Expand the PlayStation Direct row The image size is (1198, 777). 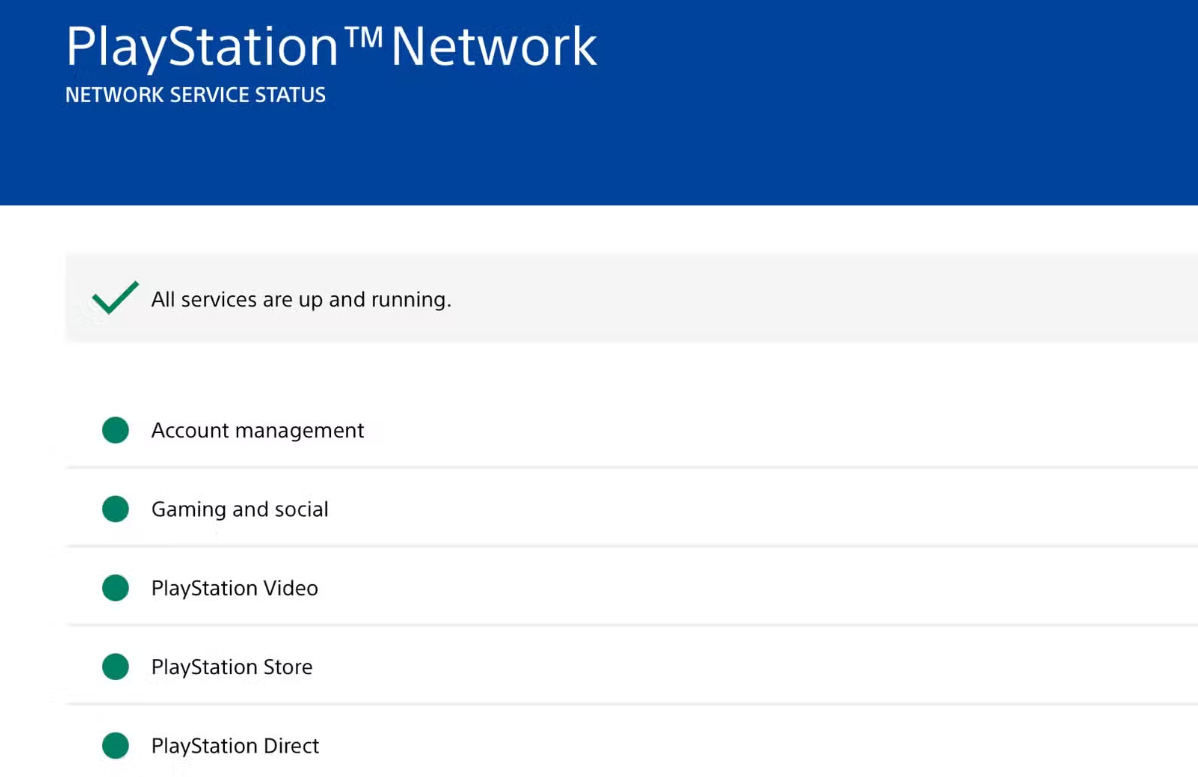[x=631, y=743]
